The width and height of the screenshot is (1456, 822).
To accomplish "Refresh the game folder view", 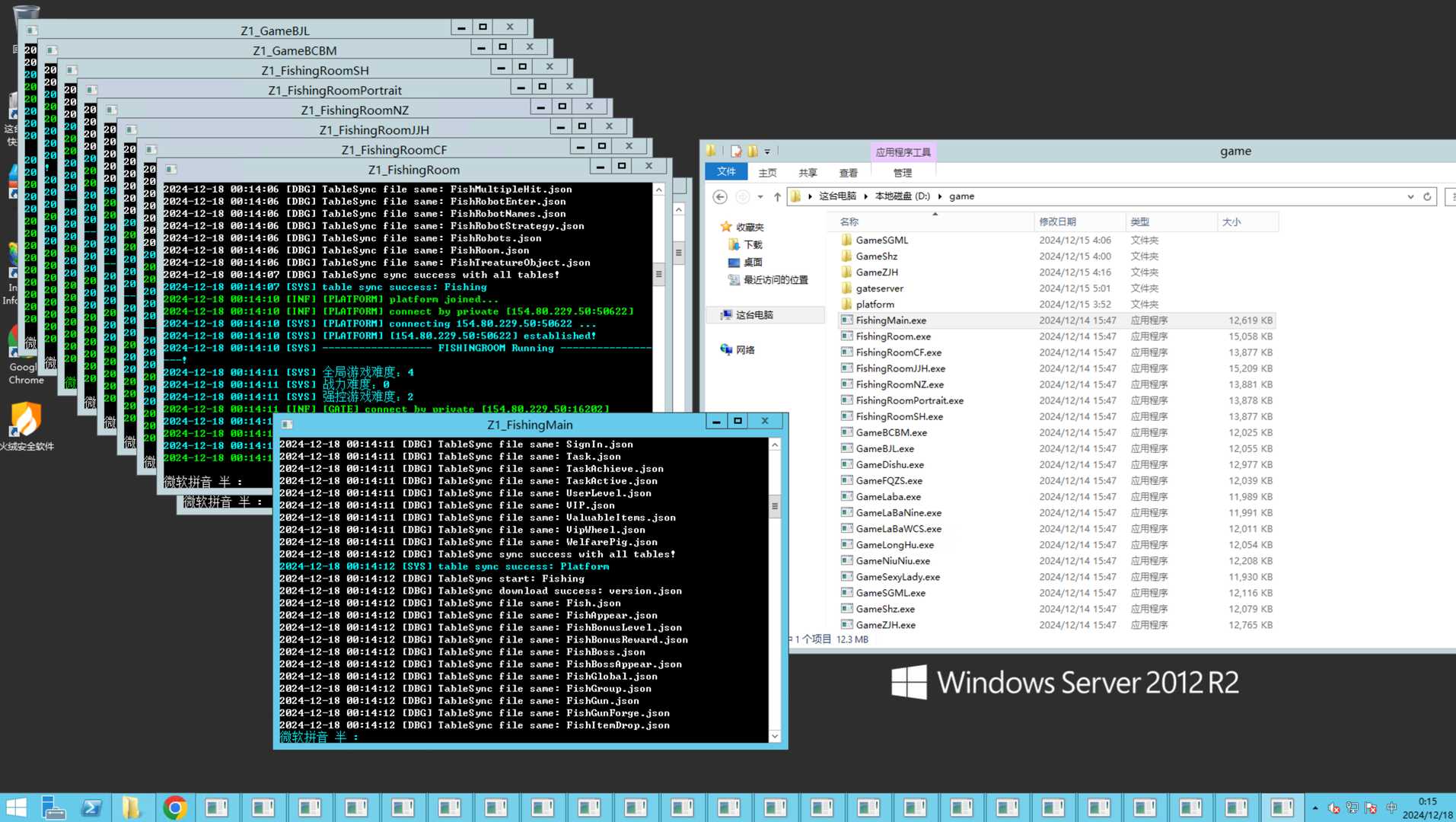I will click(1427, 196).
